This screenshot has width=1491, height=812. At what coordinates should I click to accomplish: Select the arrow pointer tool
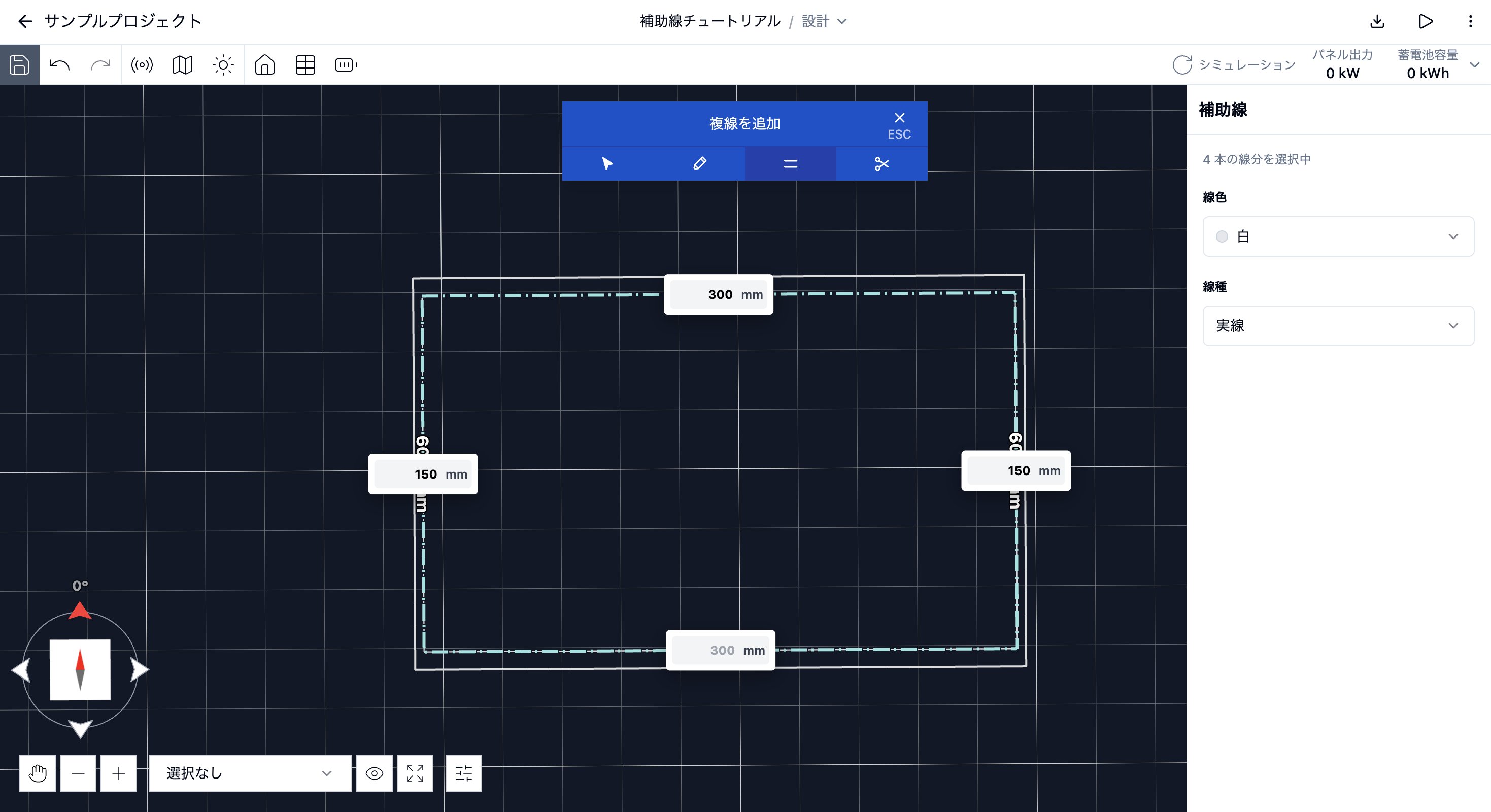pos(608,164)
